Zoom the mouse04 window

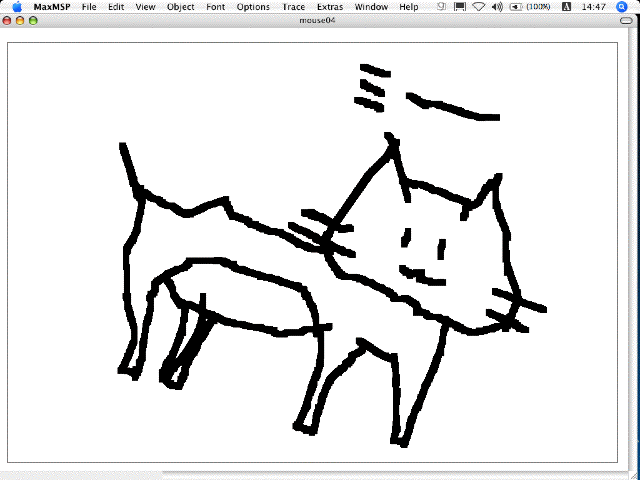pyautogui.click(x=33, y=20)
